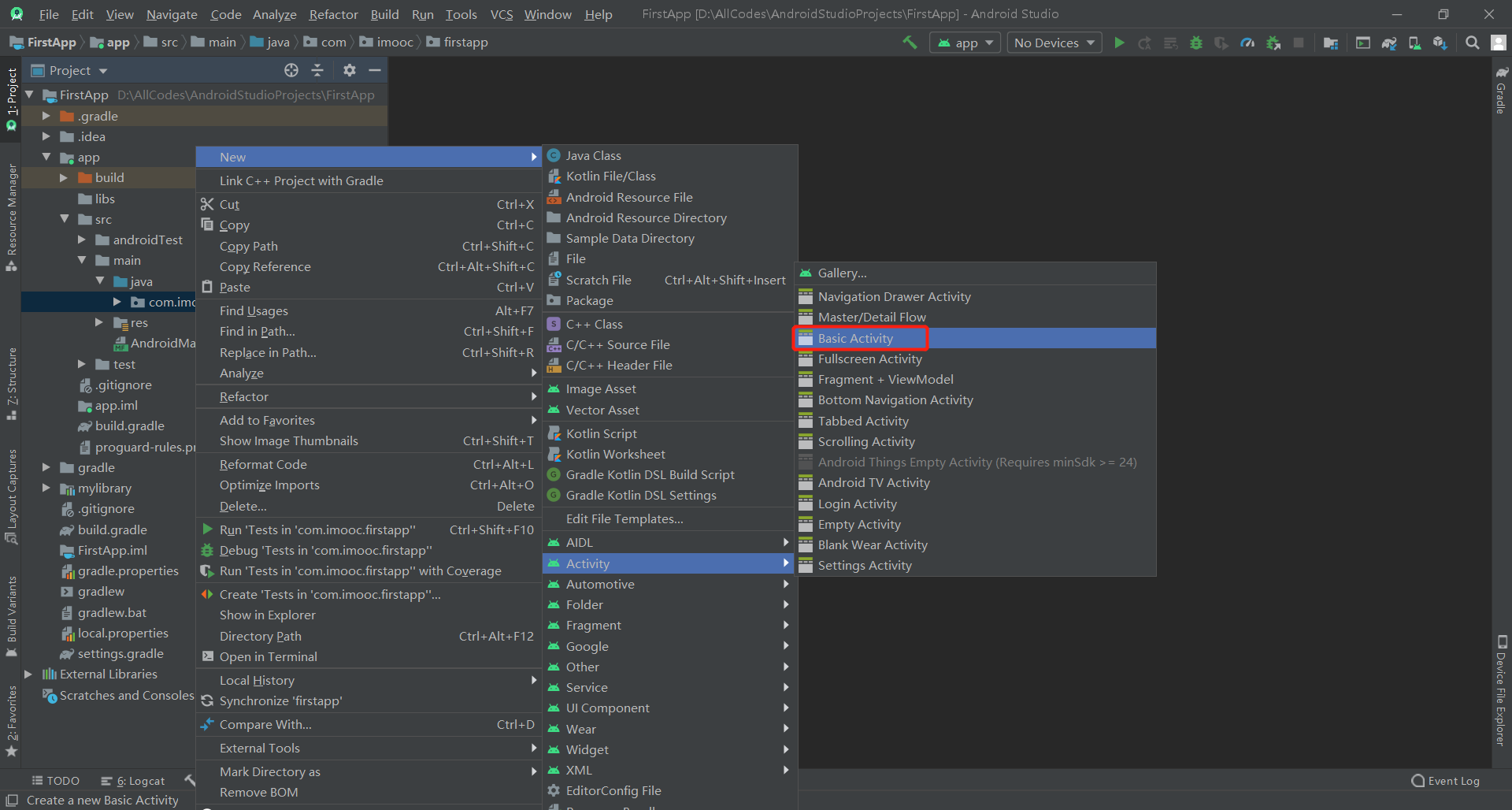
Task: Expand External Libraries node
Action: [x=28, y=674]
